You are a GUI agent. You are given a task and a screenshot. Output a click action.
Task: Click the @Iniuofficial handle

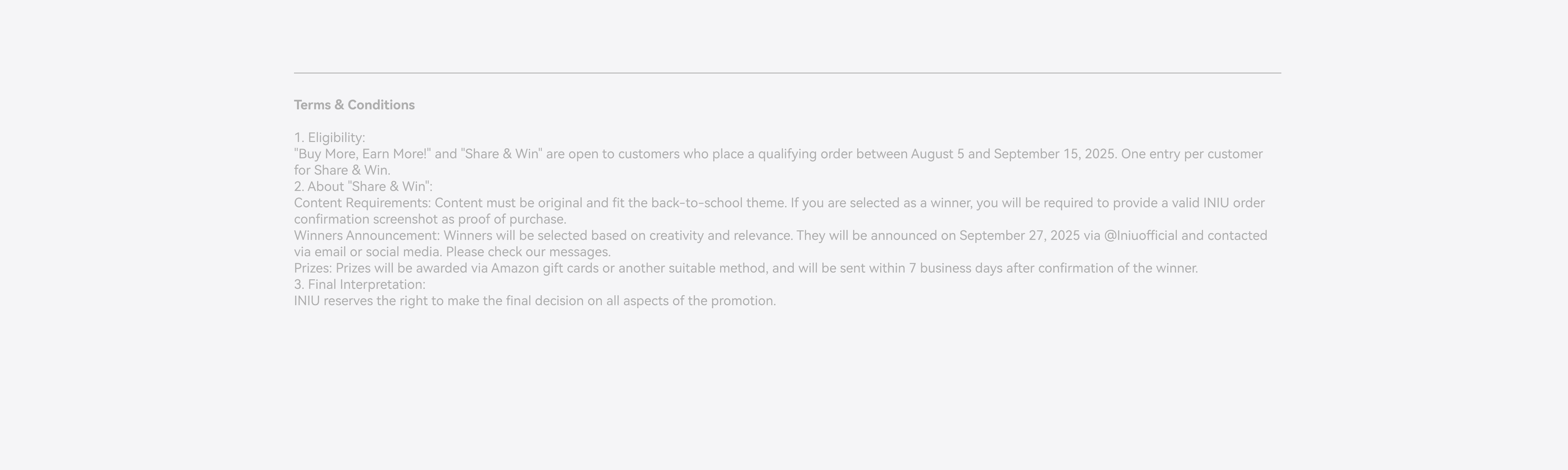(x=1141, y=236)
